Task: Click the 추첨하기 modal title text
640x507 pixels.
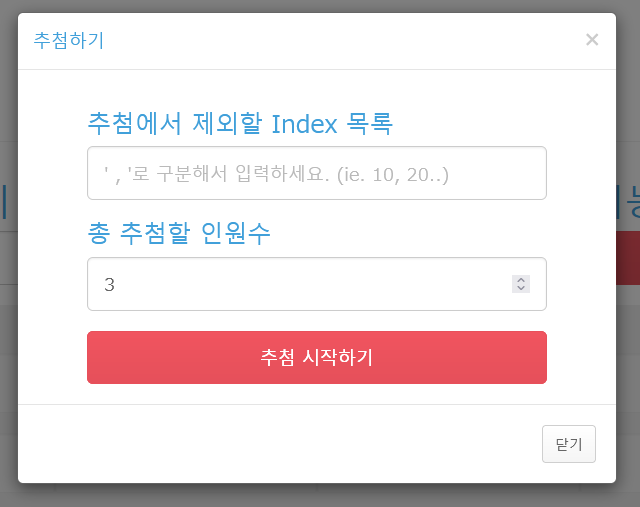Action: (69, 40)
